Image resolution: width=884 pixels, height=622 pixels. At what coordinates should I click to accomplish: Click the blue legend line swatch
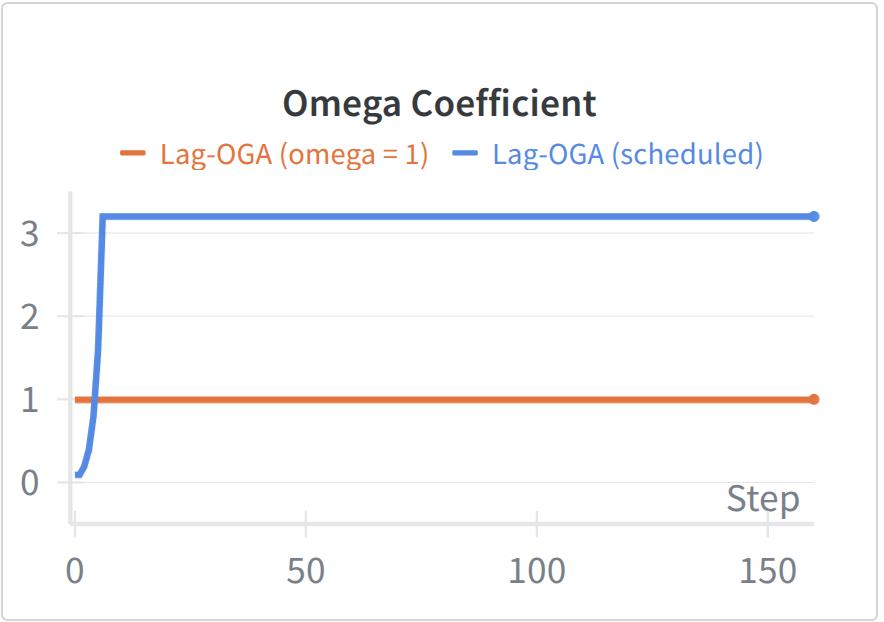coord(465,154)
